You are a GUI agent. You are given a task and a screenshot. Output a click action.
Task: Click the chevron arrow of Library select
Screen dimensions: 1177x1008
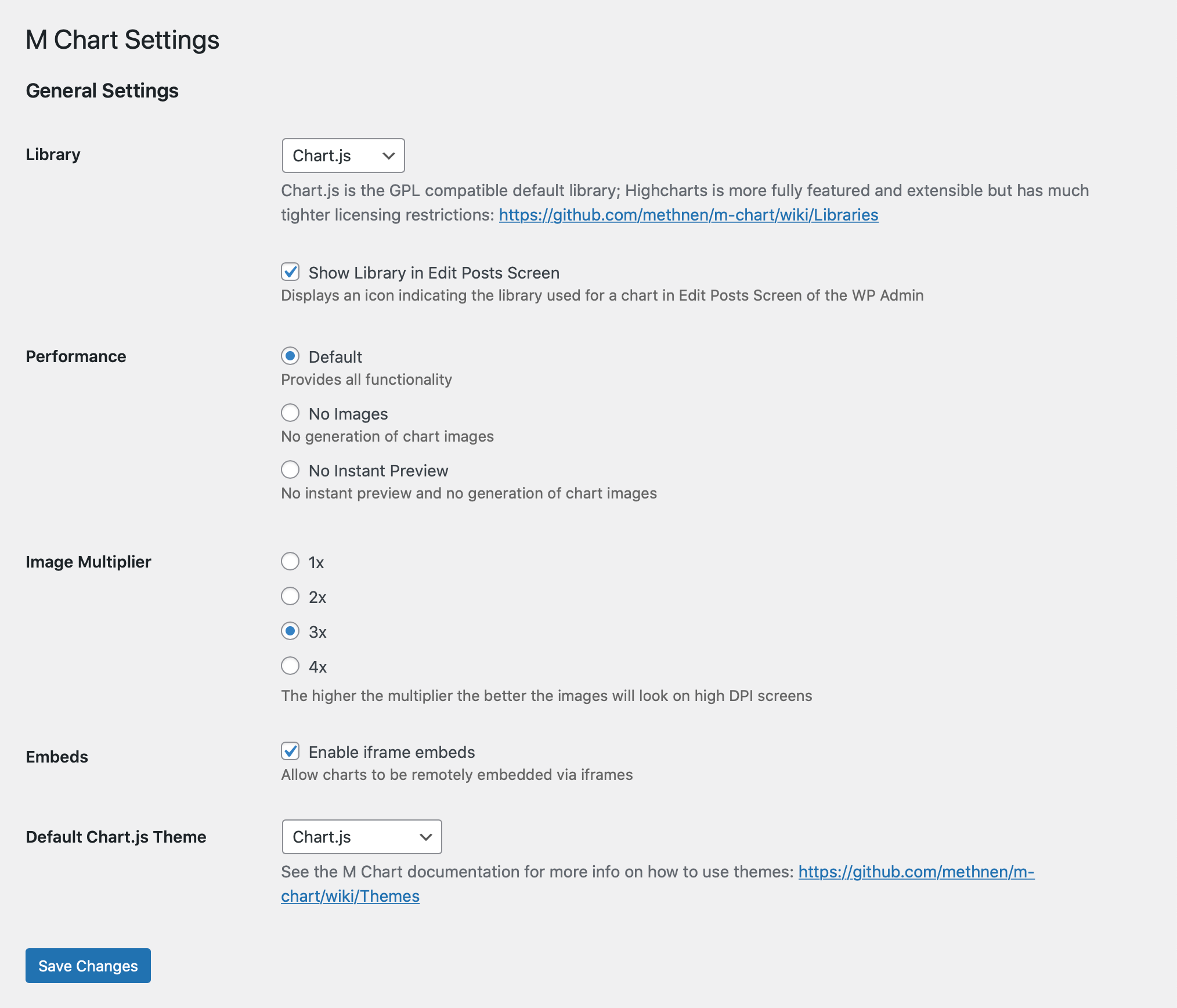click(x=389, y=156)
